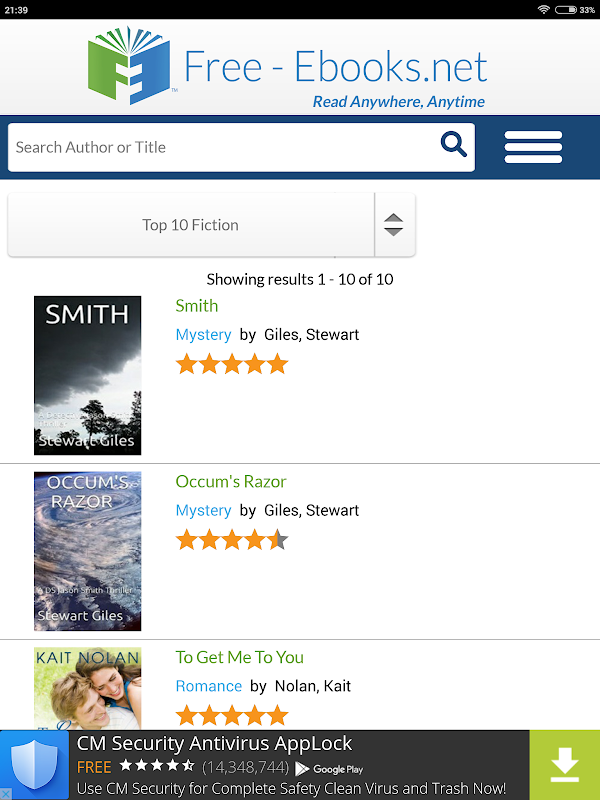
Task: Open the hamburger menu
Action: [x=533, y=147]
